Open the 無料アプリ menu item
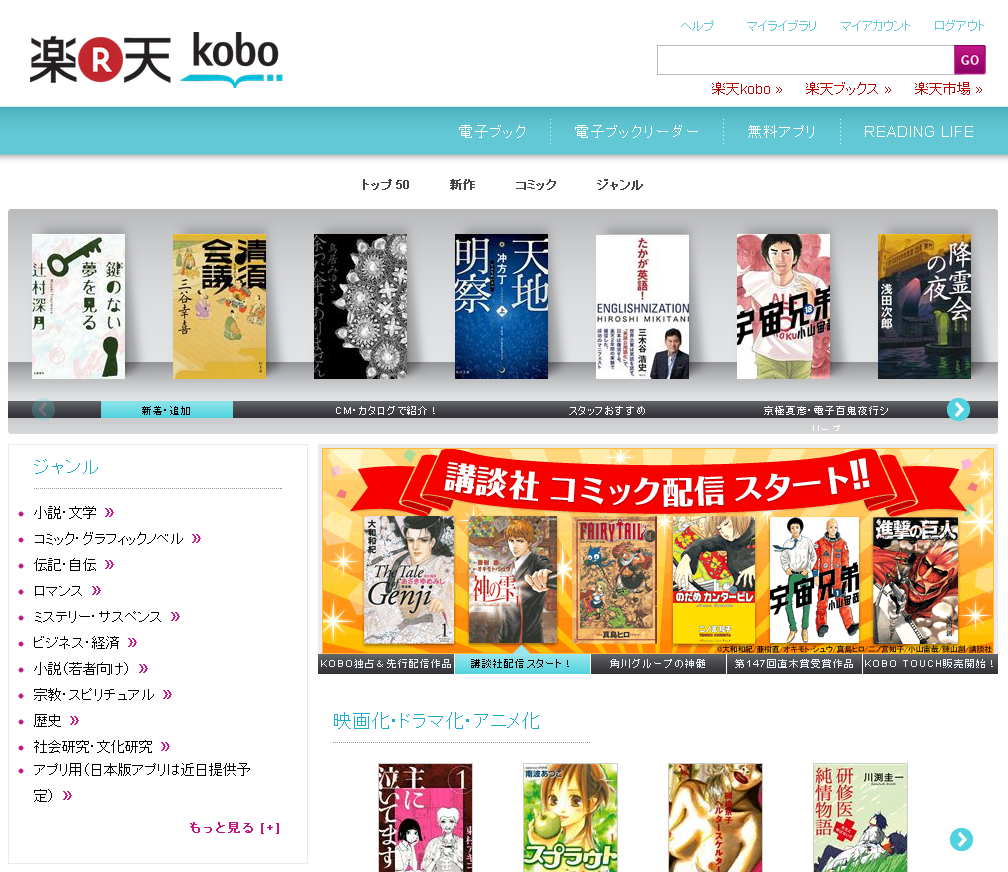Viewport: 1008px width, 872px height. point(781,131)
